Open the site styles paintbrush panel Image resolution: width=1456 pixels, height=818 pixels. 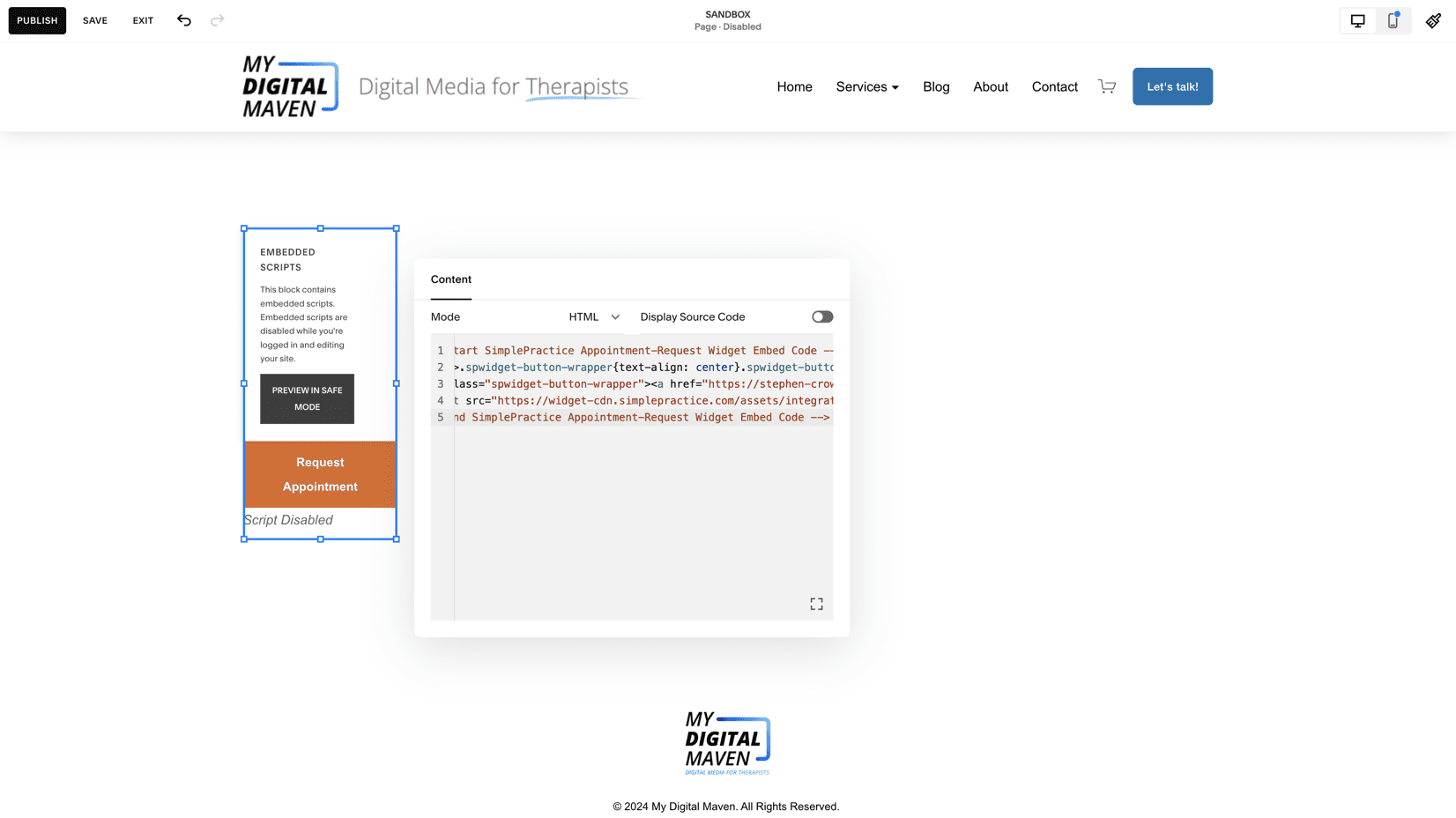pos(1434,20)
